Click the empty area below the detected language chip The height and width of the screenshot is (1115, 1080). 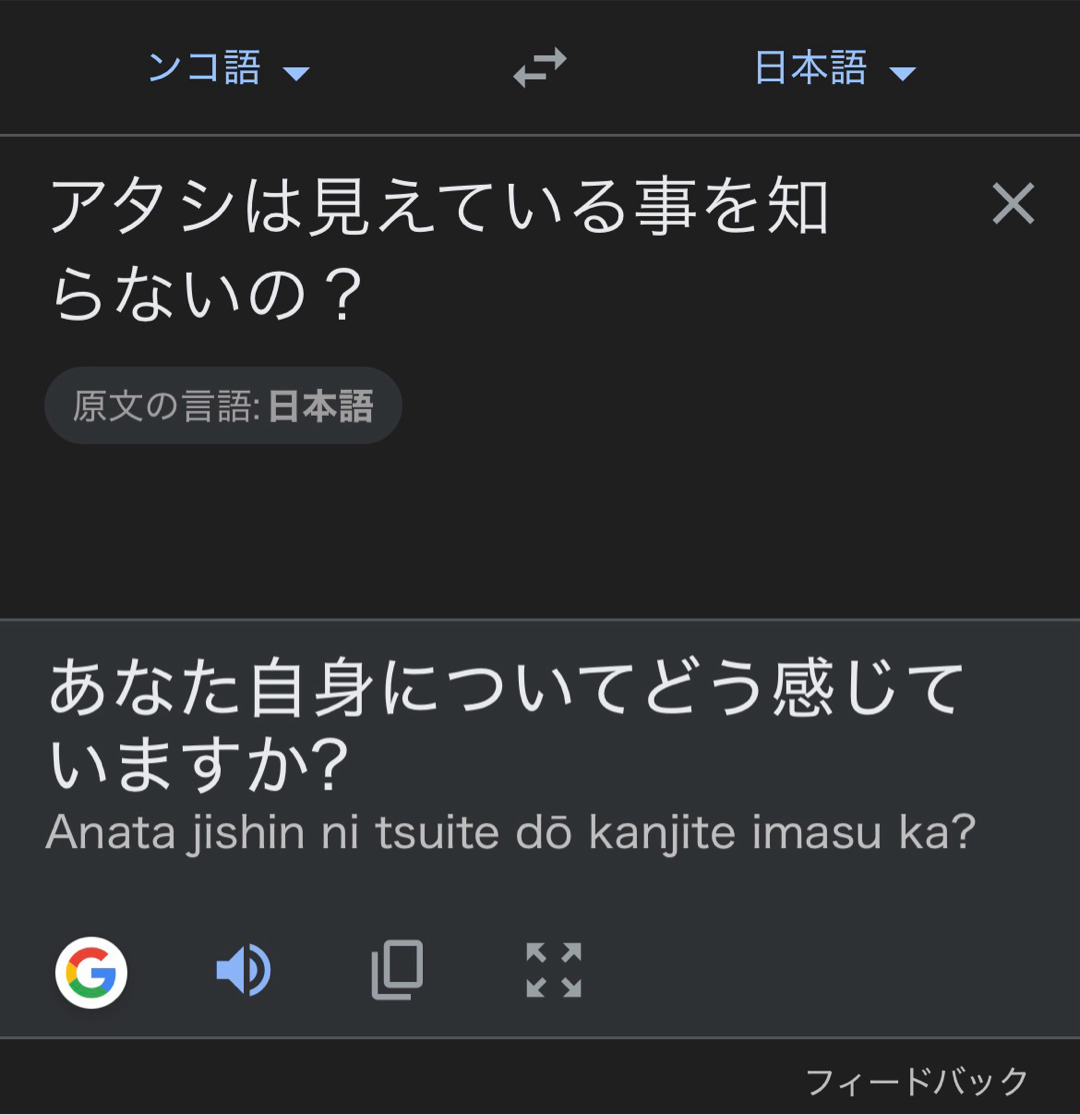[500, 530]
